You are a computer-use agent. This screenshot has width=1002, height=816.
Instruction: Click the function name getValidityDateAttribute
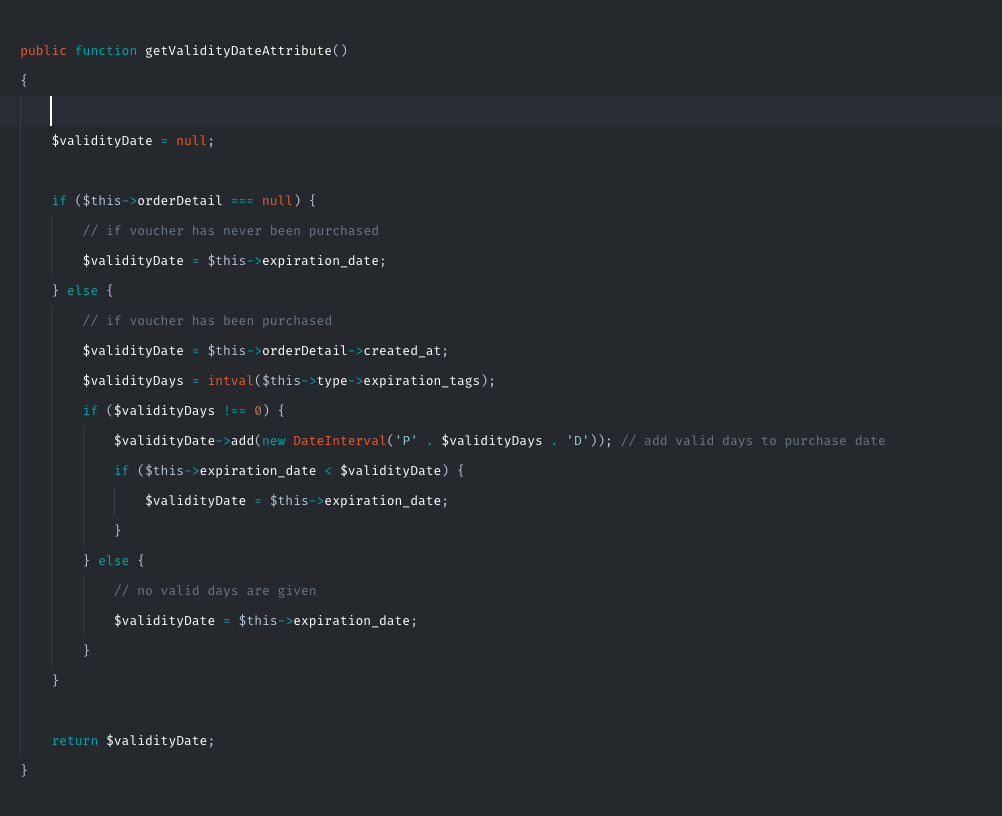[238, 50]
